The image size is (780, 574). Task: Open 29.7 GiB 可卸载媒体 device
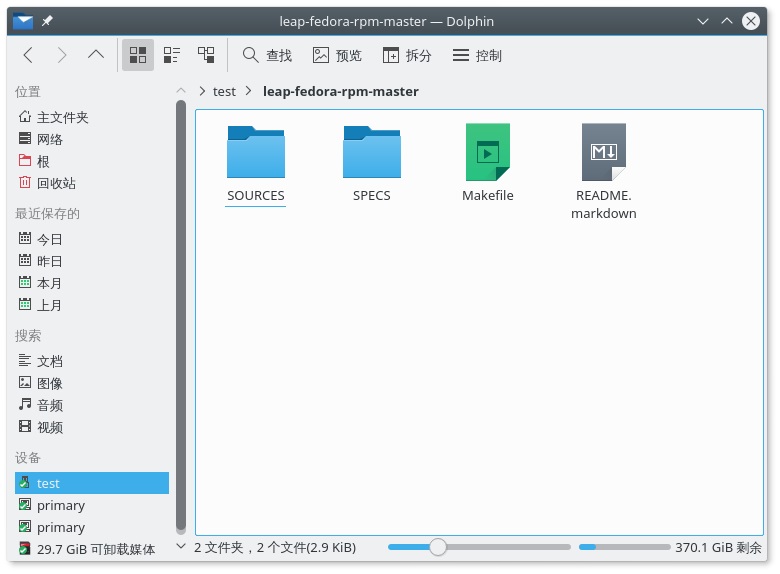(92, 549)
